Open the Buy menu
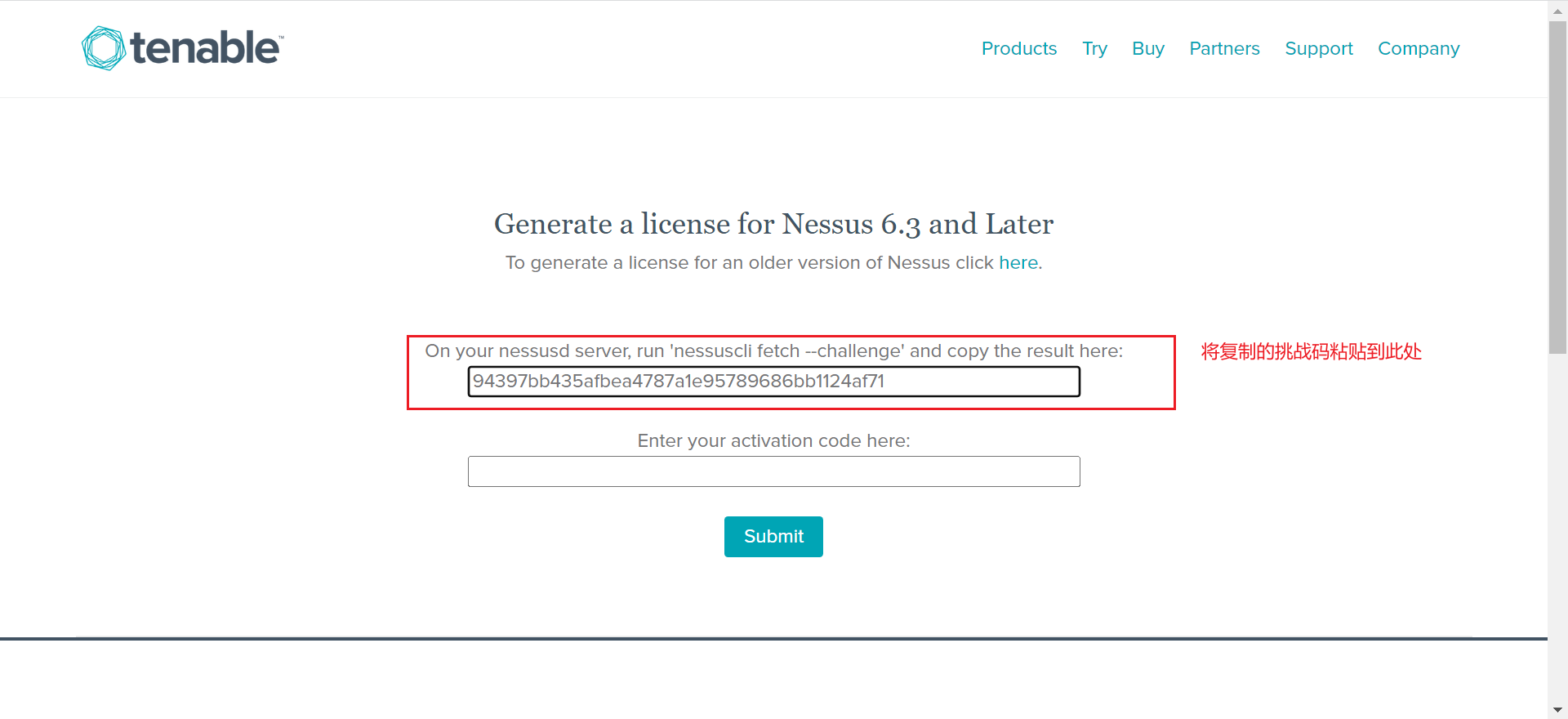The image size is (1568, 719). (1147, 48)
